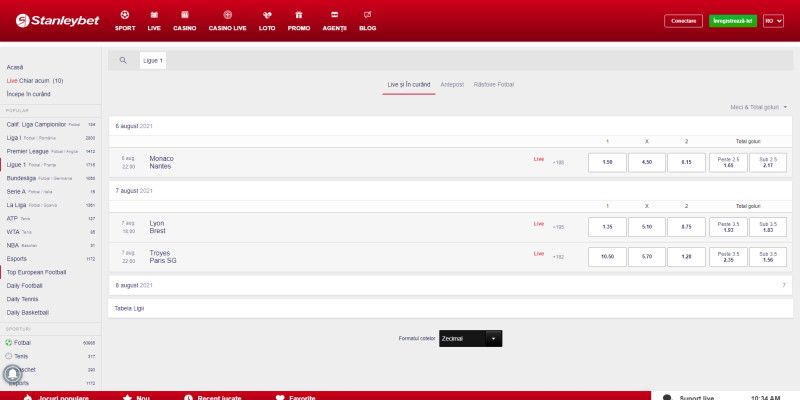800x400 pixels.
Task: Open Favorite heart in bottom bar
Action: [295, 397]
